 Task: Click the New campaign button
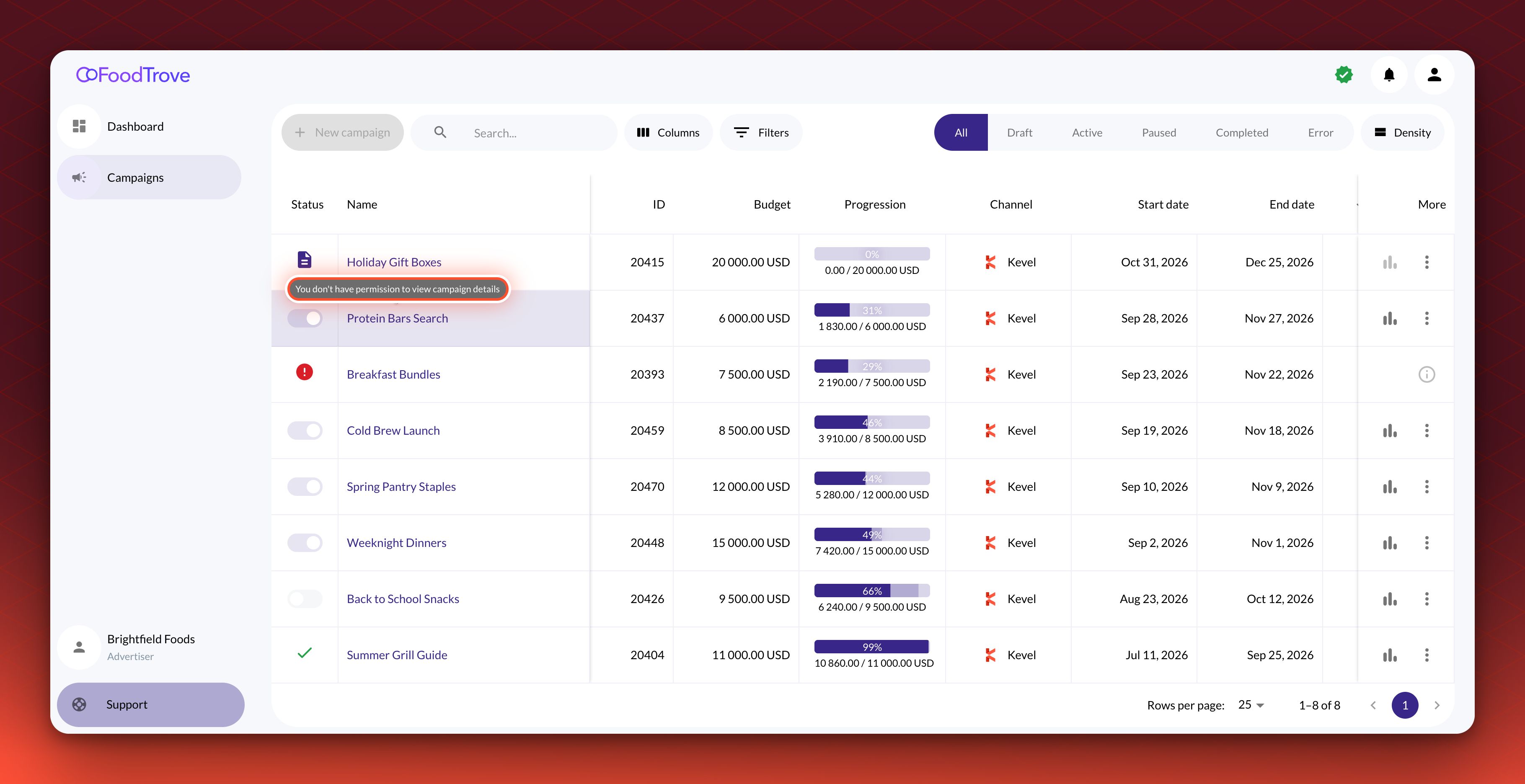[x=342, y=132]
